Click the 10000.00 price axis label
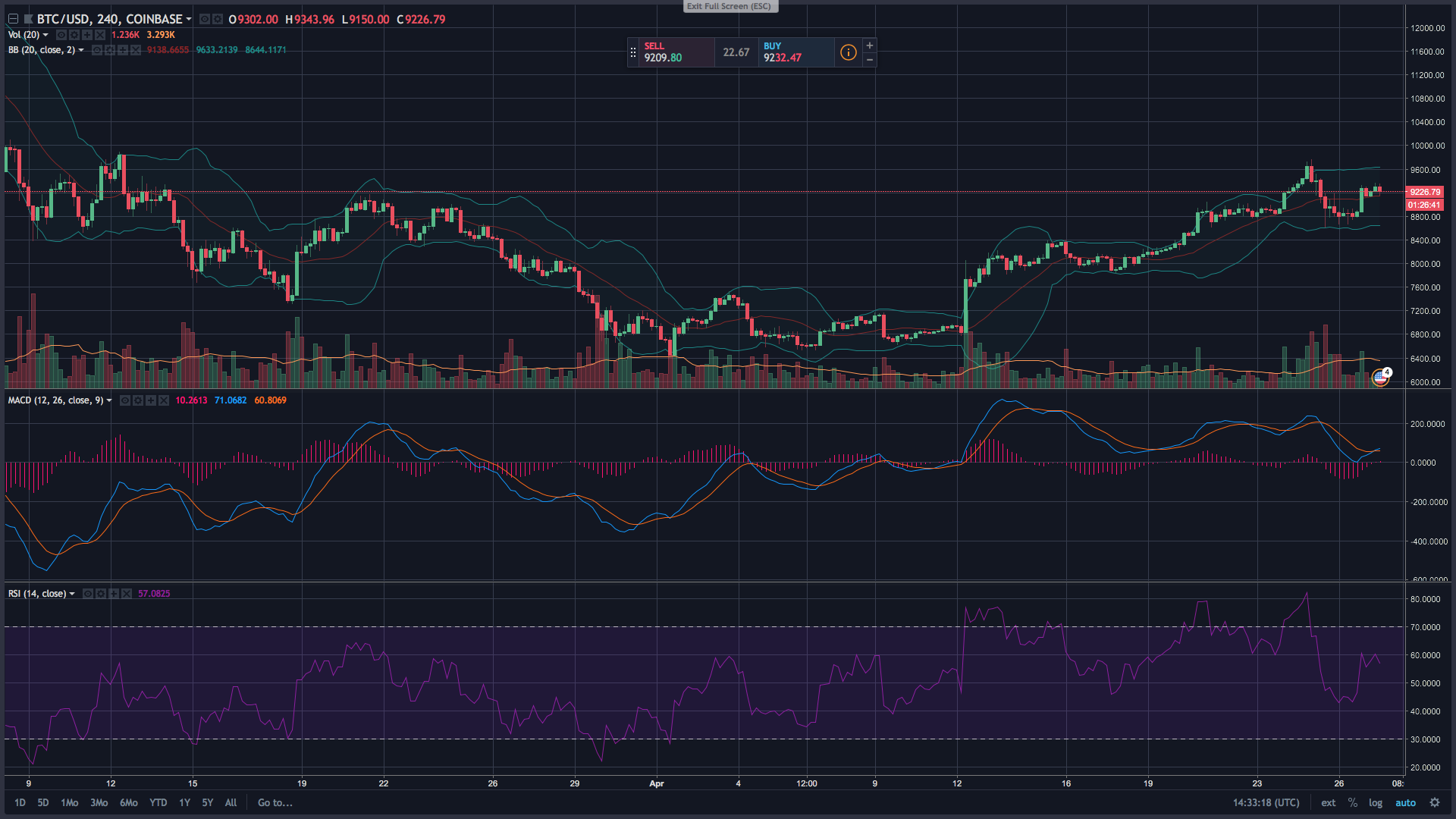The width and height of the screenshot is (1456, 819). click(x=1428, y=146)
